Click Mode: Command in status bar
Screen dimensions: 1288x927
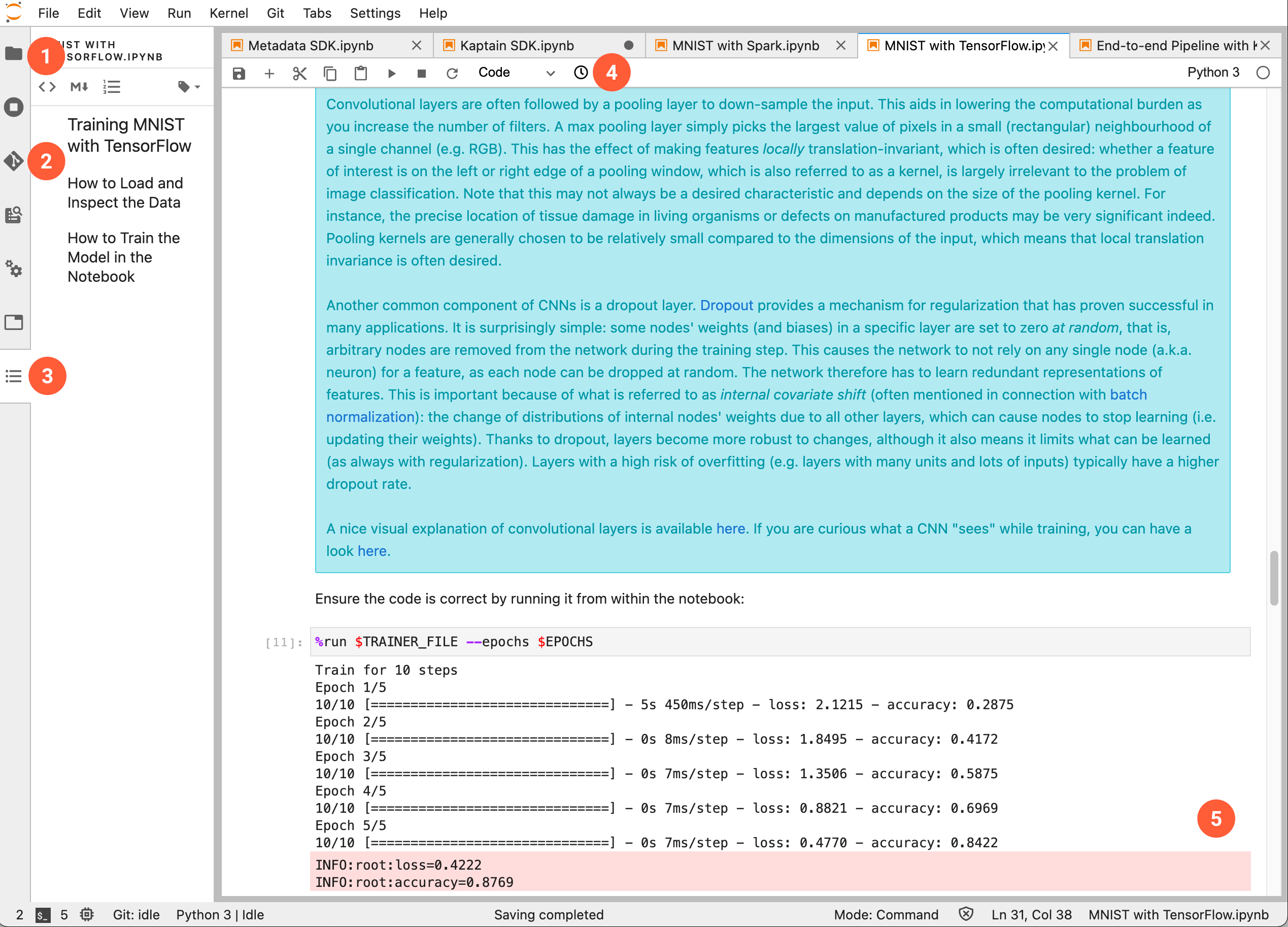point(886,914)
